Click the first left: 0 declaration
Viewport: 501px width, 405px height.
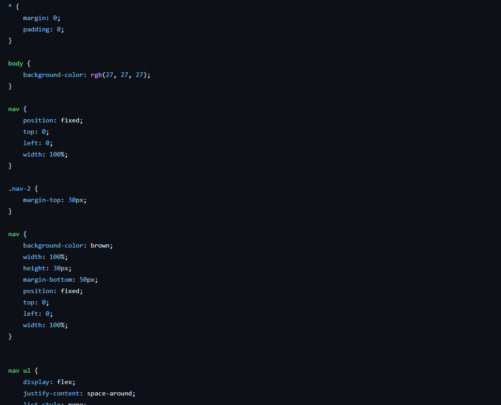pyautogui.click(x=38, y=143)
